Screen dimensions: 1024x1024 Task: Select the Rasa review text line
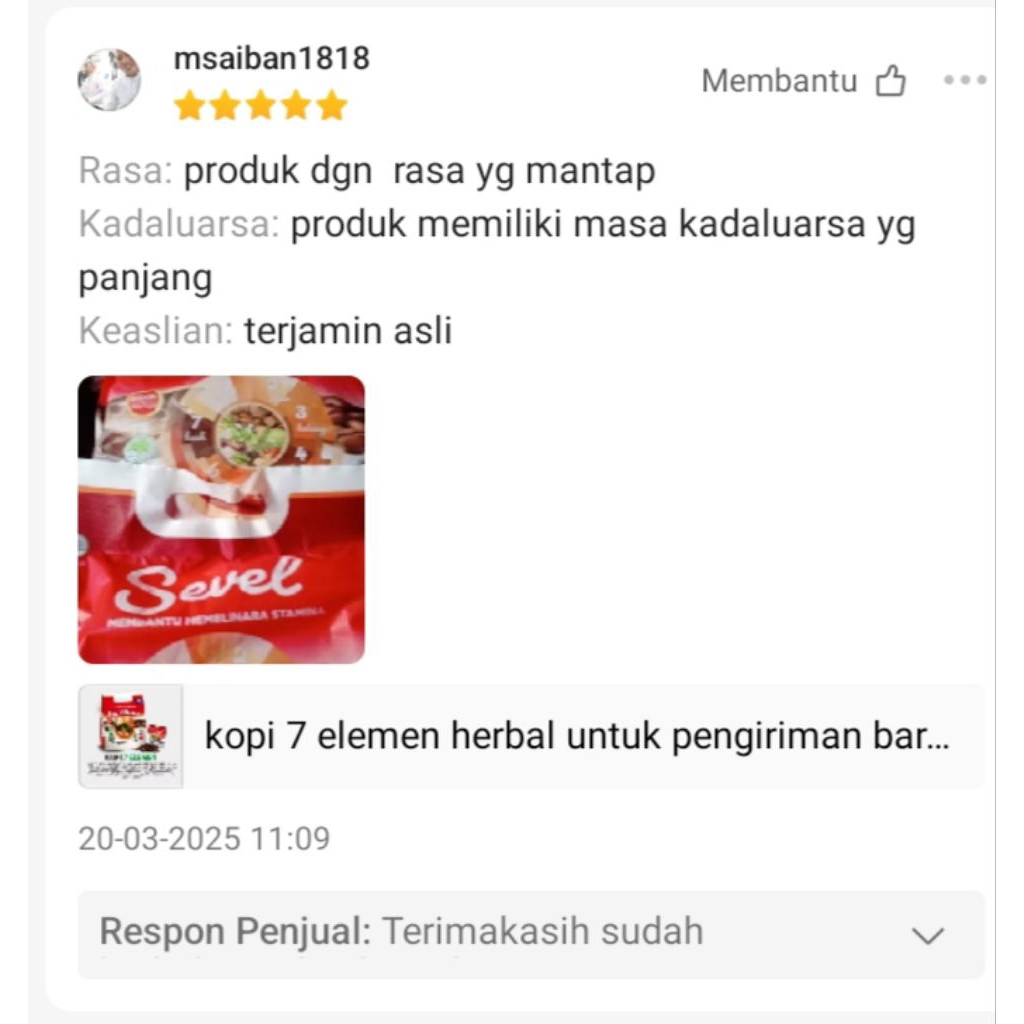point(367,172)
